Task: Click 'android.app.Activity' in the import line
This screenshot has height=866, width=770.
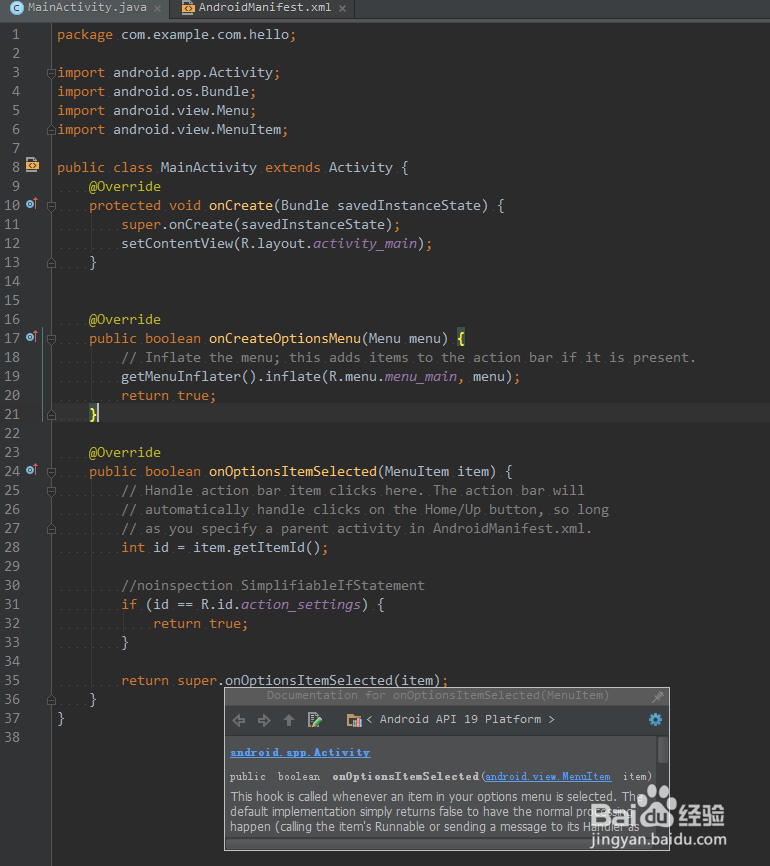Action: point(193,72)
